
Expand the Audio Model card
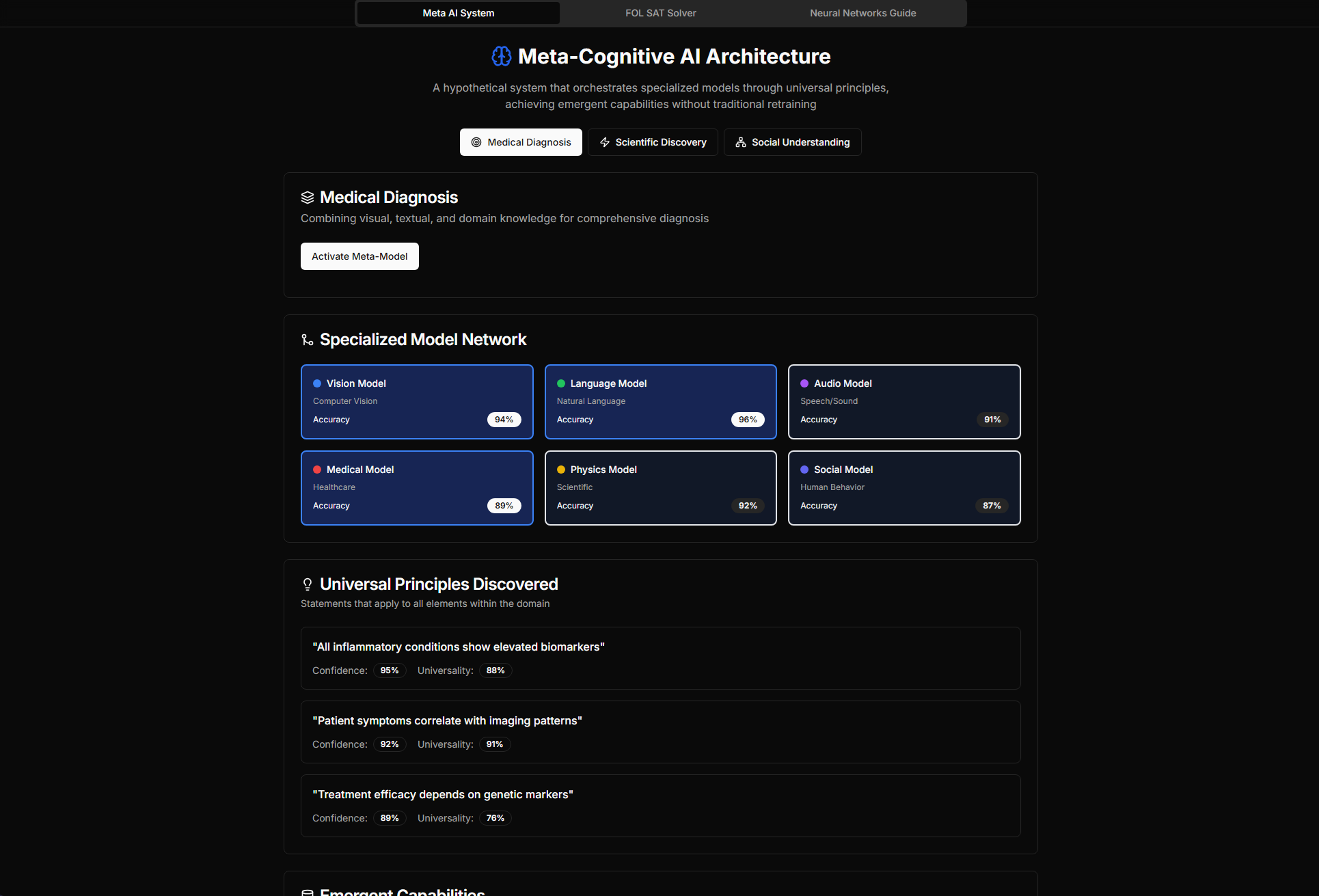point(903,401)
